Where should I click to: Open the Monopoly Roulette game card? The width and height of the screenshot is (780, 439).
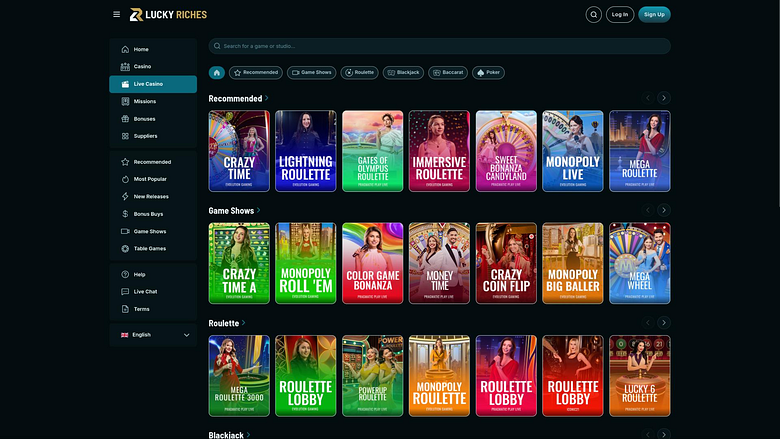pyautogui.click(x=439, y=376)
